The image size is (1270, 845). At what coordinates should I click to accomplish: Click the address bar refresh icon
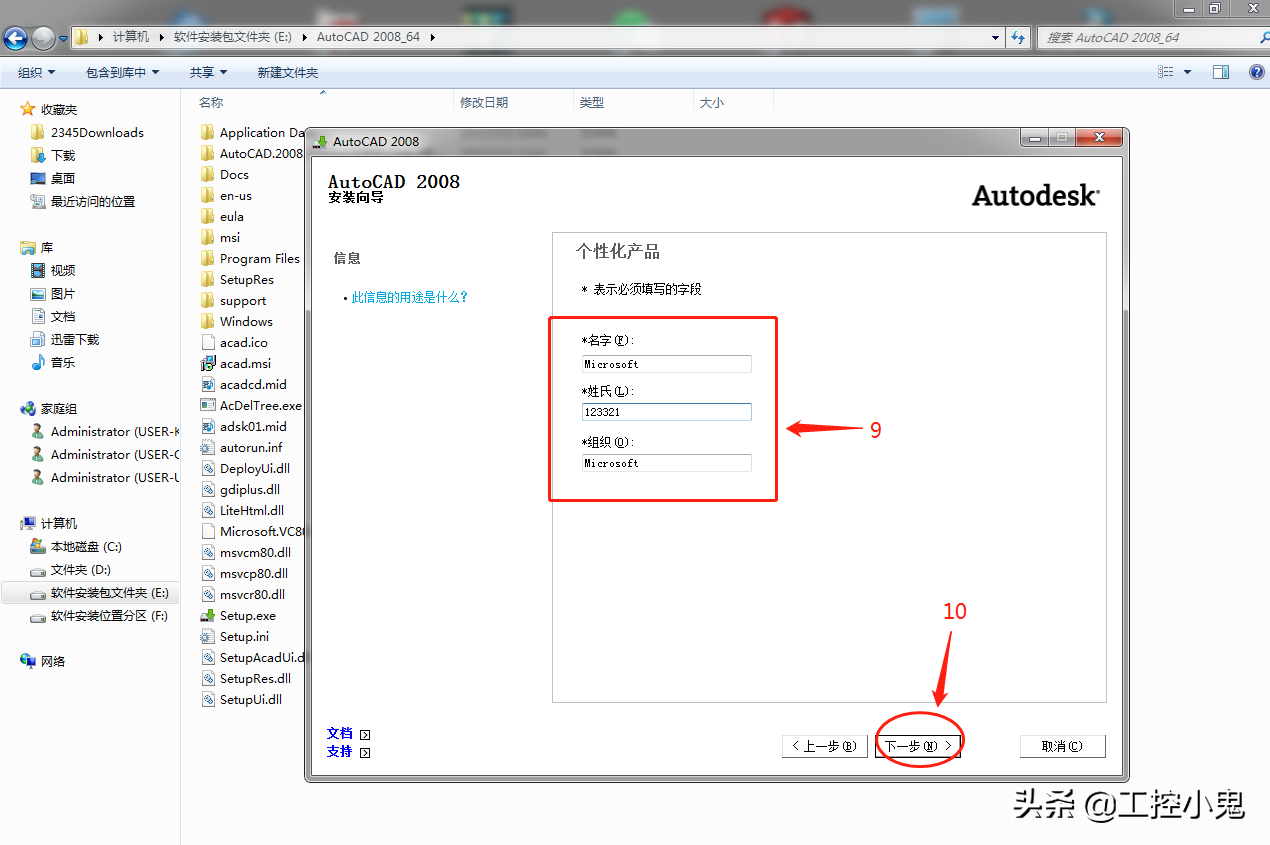1018,37
